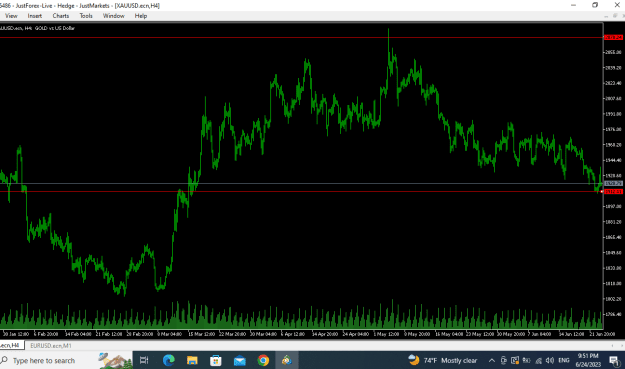Click the white end marker on lower red line
Image resolution: width=625 pixels, height=369 pixels.
[601, 192]
